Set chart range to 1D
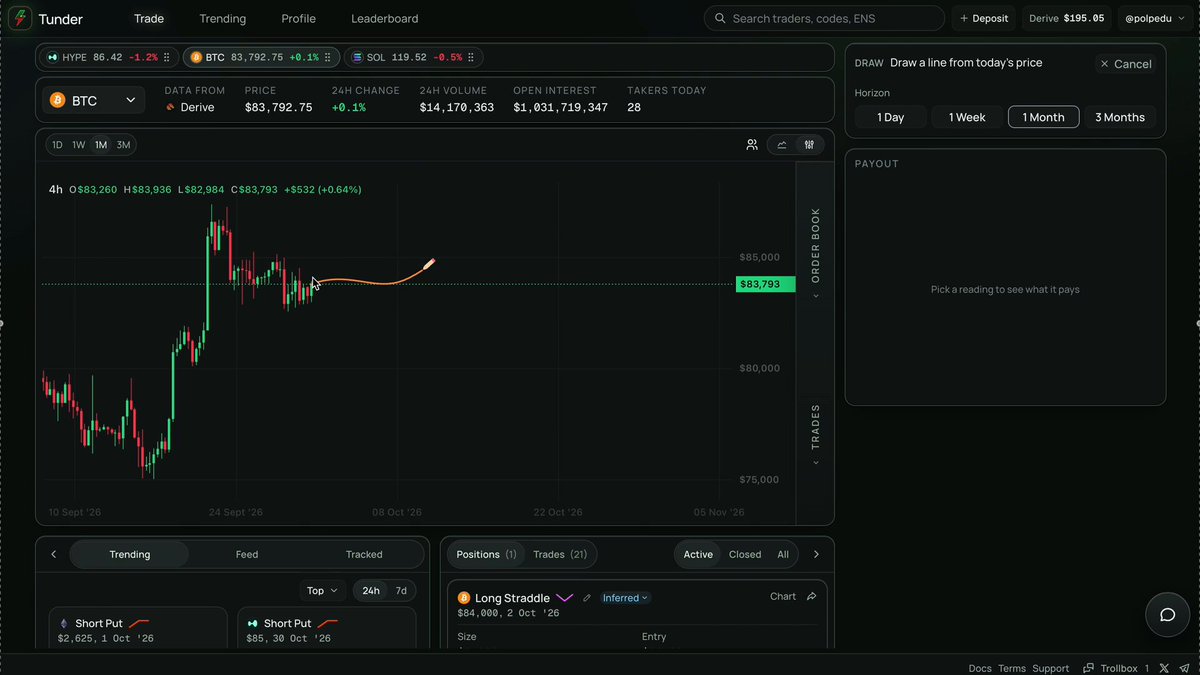The height and width of the screenshot is (675, 1200). pyautogui.click(x=57, y=145)
